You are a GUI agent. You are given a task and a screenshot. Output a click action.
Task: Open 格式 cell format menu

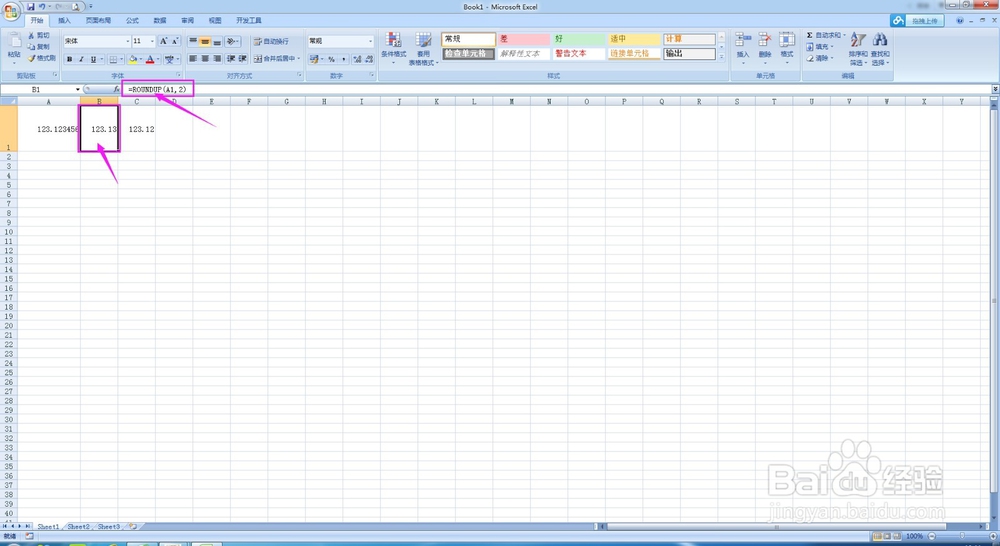(x=787, y=48)
